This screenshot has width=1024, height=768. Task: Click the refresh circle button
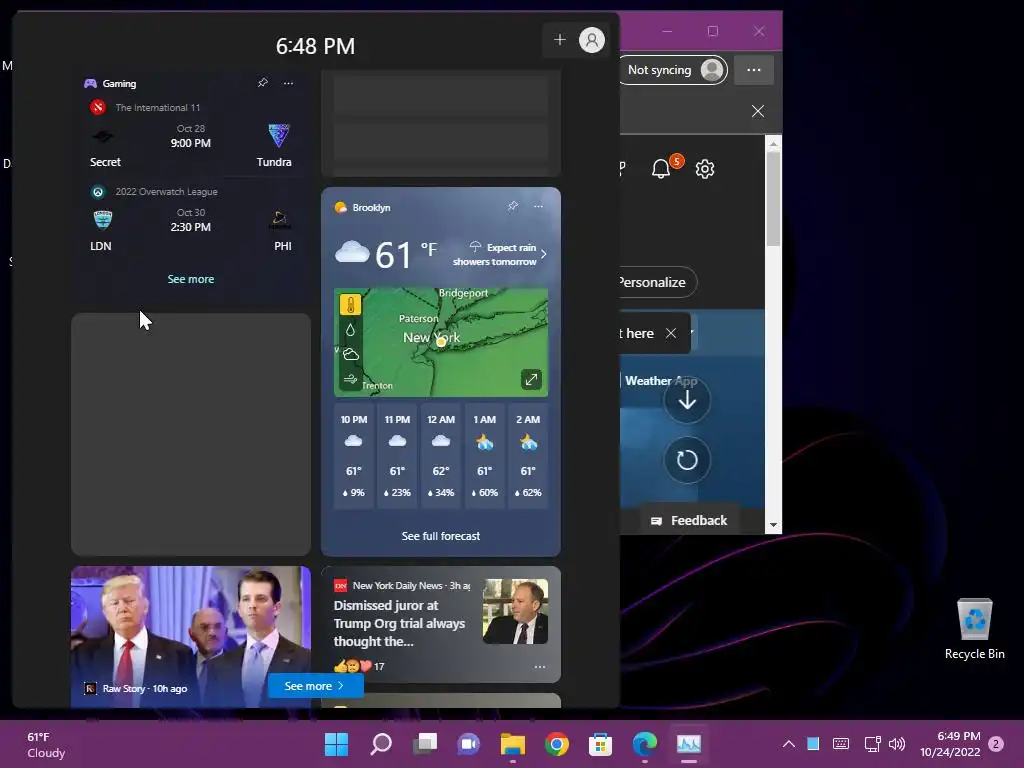(687, 460)
